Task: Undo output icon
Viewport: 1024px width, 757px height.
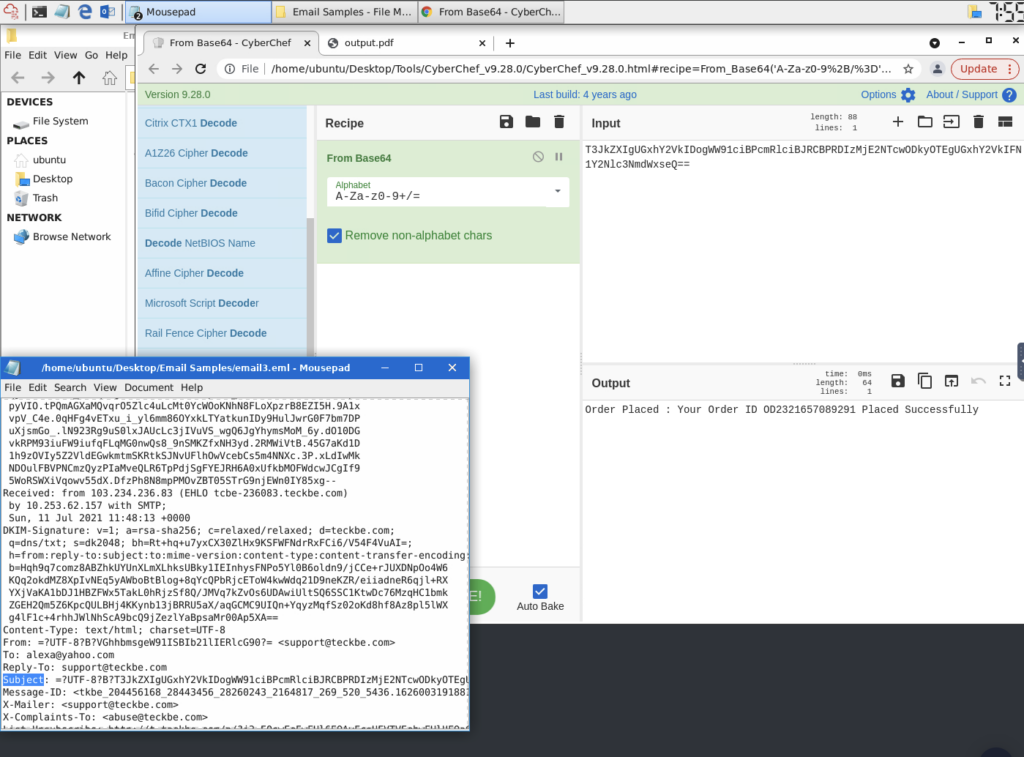Action: [978, 381]
